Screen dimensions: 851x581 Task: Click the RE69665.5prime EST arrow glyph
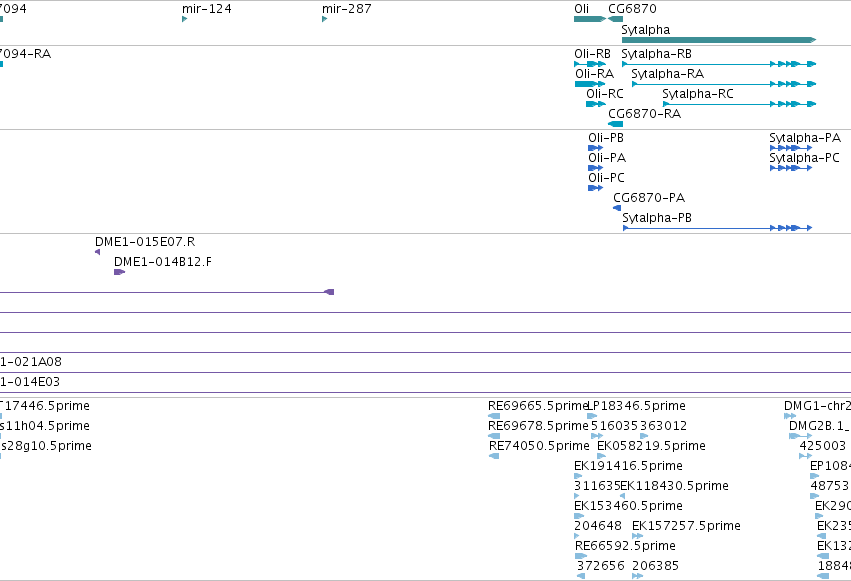pyautogui.click(x=494, y=416)
